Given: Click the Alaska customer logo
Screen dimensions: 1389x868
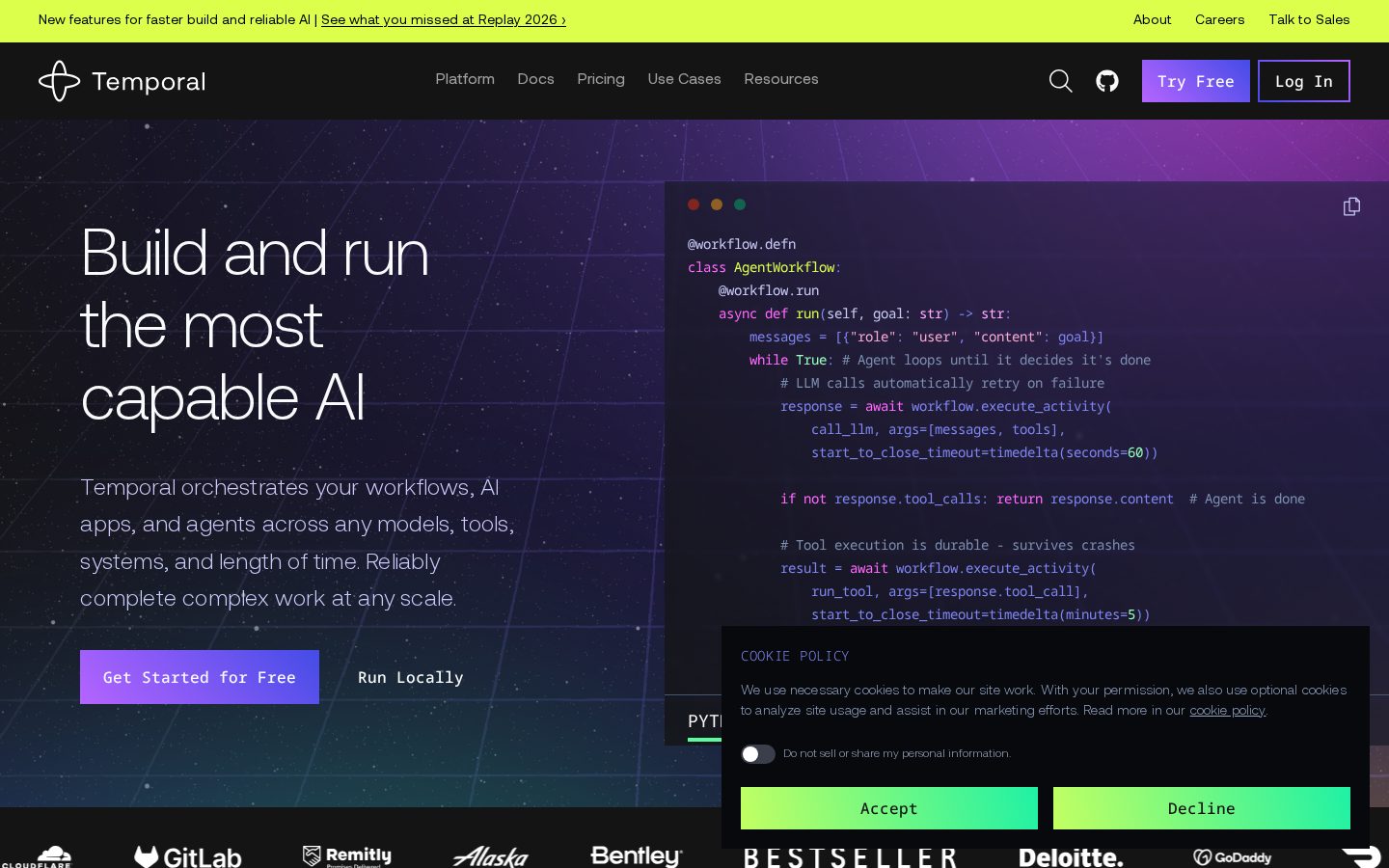Looking at the screenshot, I should [491, 856].
